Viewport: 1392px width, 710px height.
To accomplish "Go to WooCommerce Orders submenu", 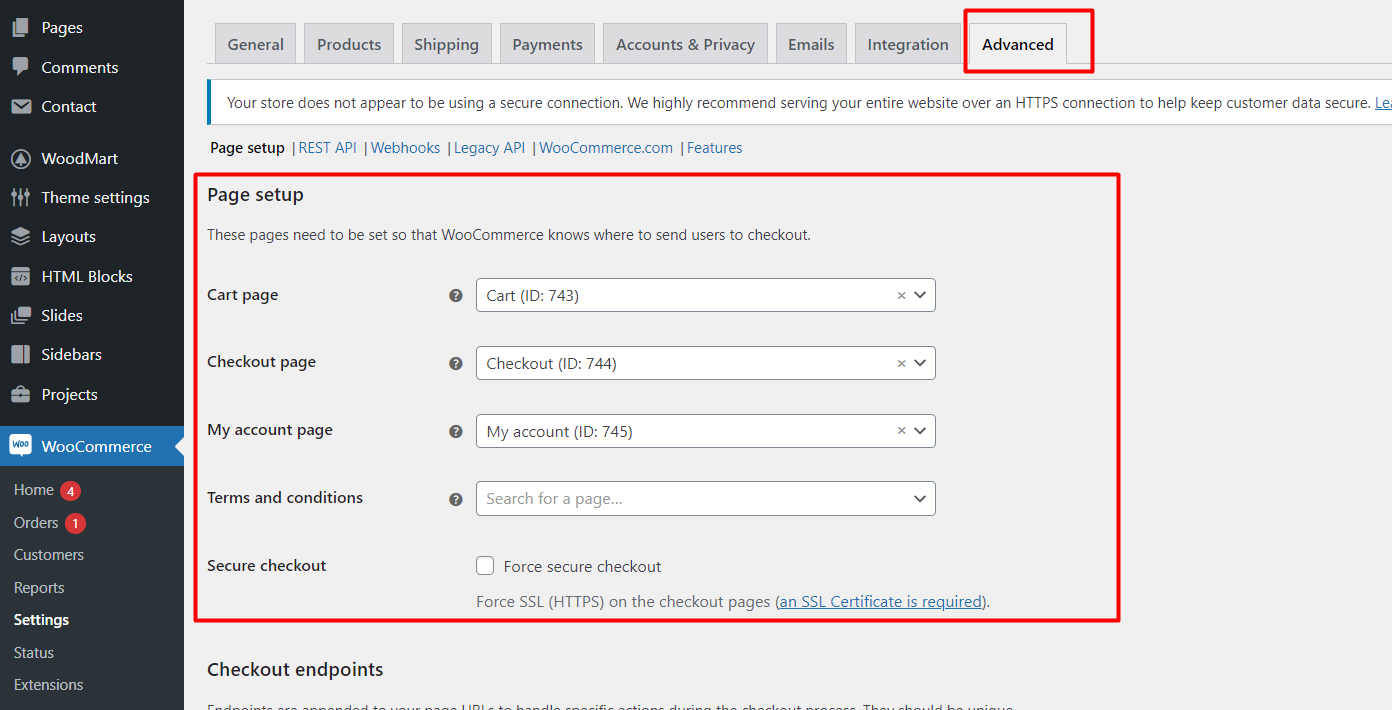I will [x=36, y=523].
